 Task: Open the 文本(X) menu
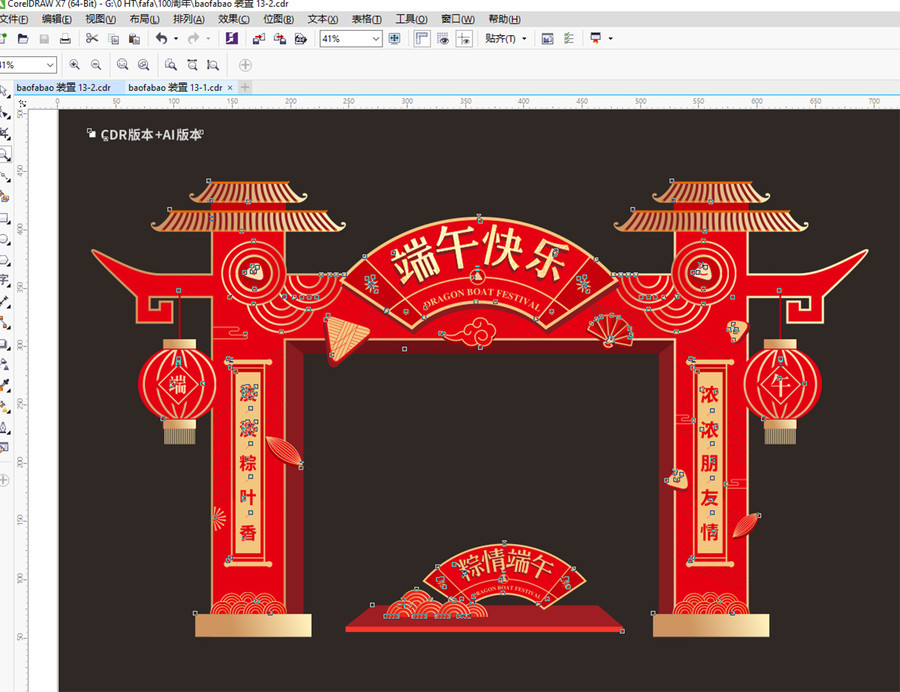(x=323, y=19)
